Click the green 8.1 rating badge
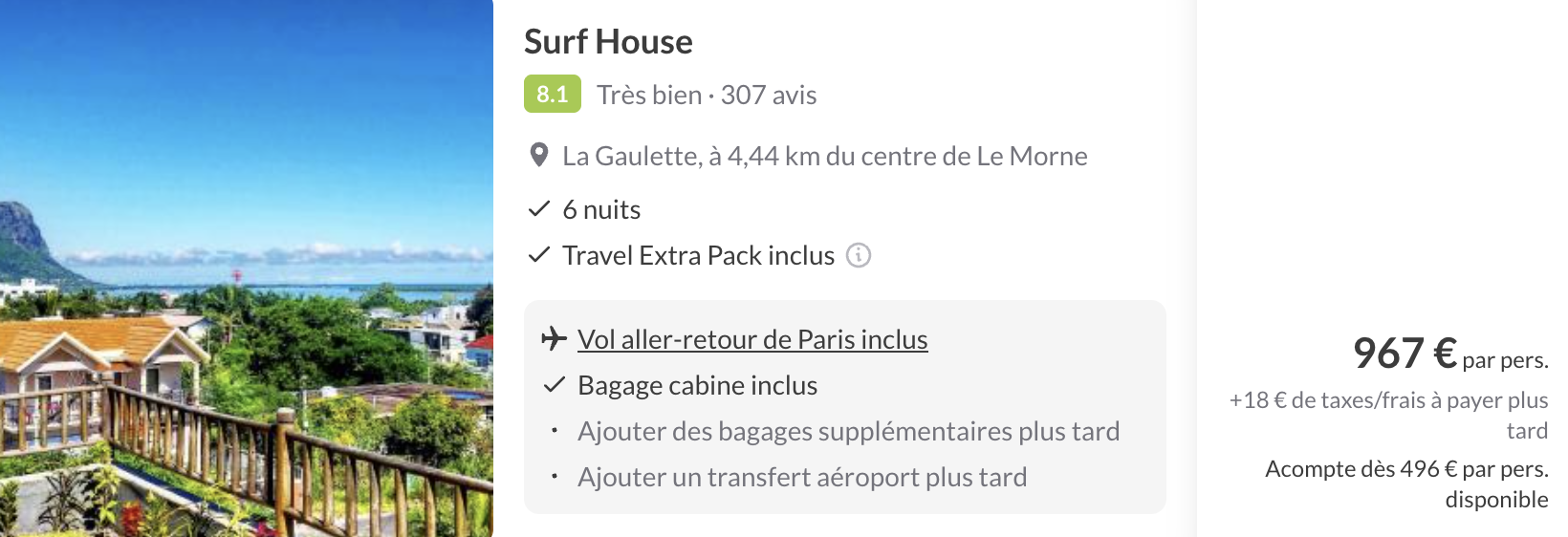The image size is (1568, 537). 553,95
